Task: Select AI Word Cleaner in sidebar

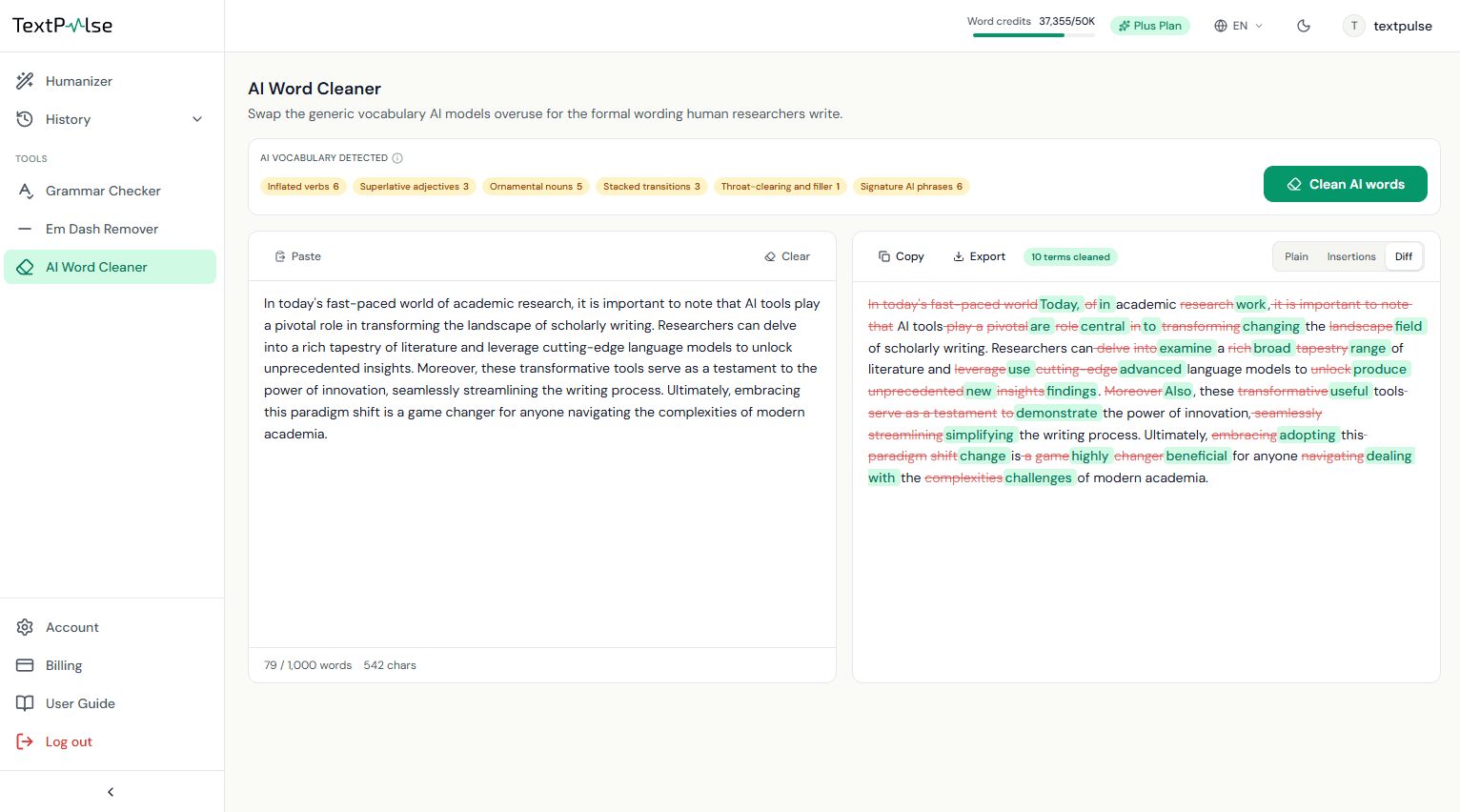Action: point(110,267)
